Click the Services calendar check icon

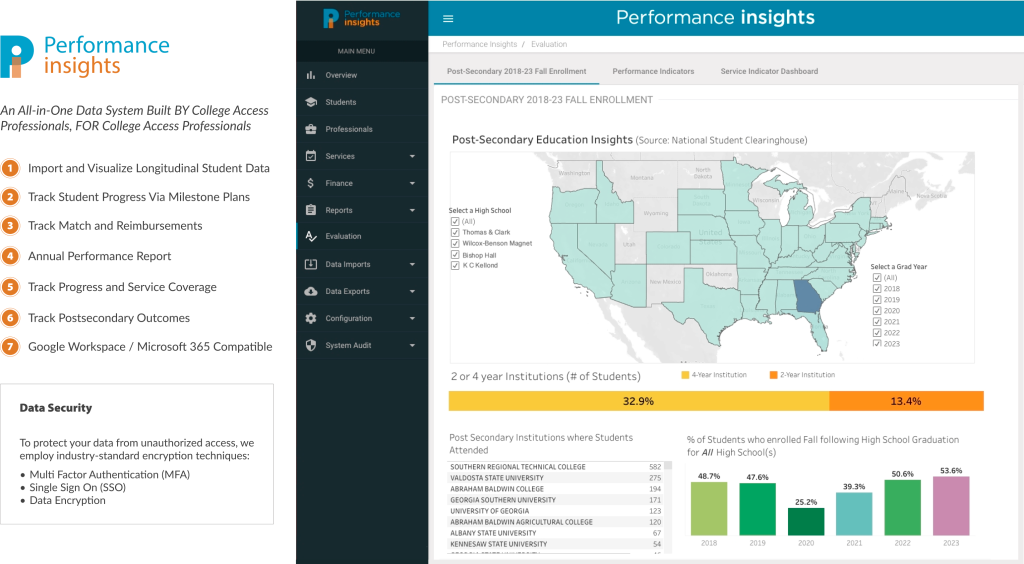(x=311, y=156)
